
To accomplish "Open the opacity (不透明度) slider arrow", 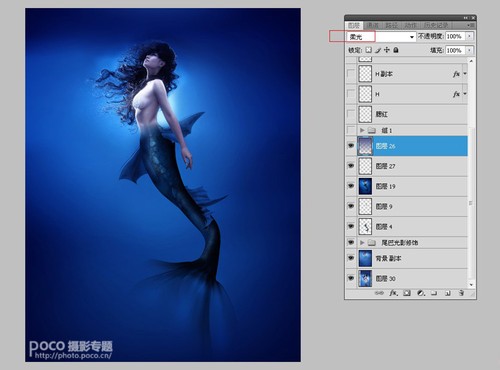I will pos(470,36).
